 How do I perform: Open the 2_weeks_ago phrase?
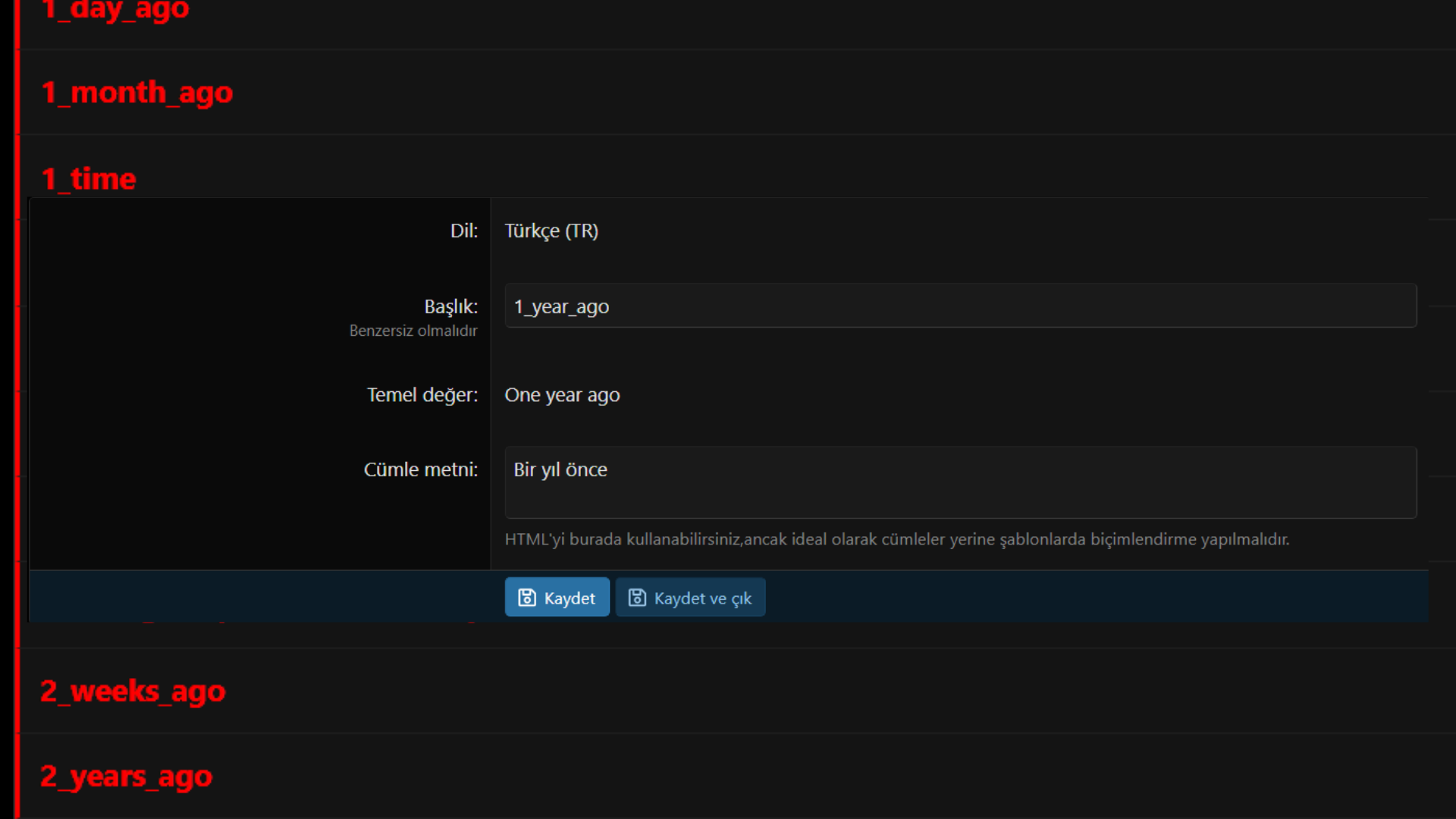click(133, 691)
